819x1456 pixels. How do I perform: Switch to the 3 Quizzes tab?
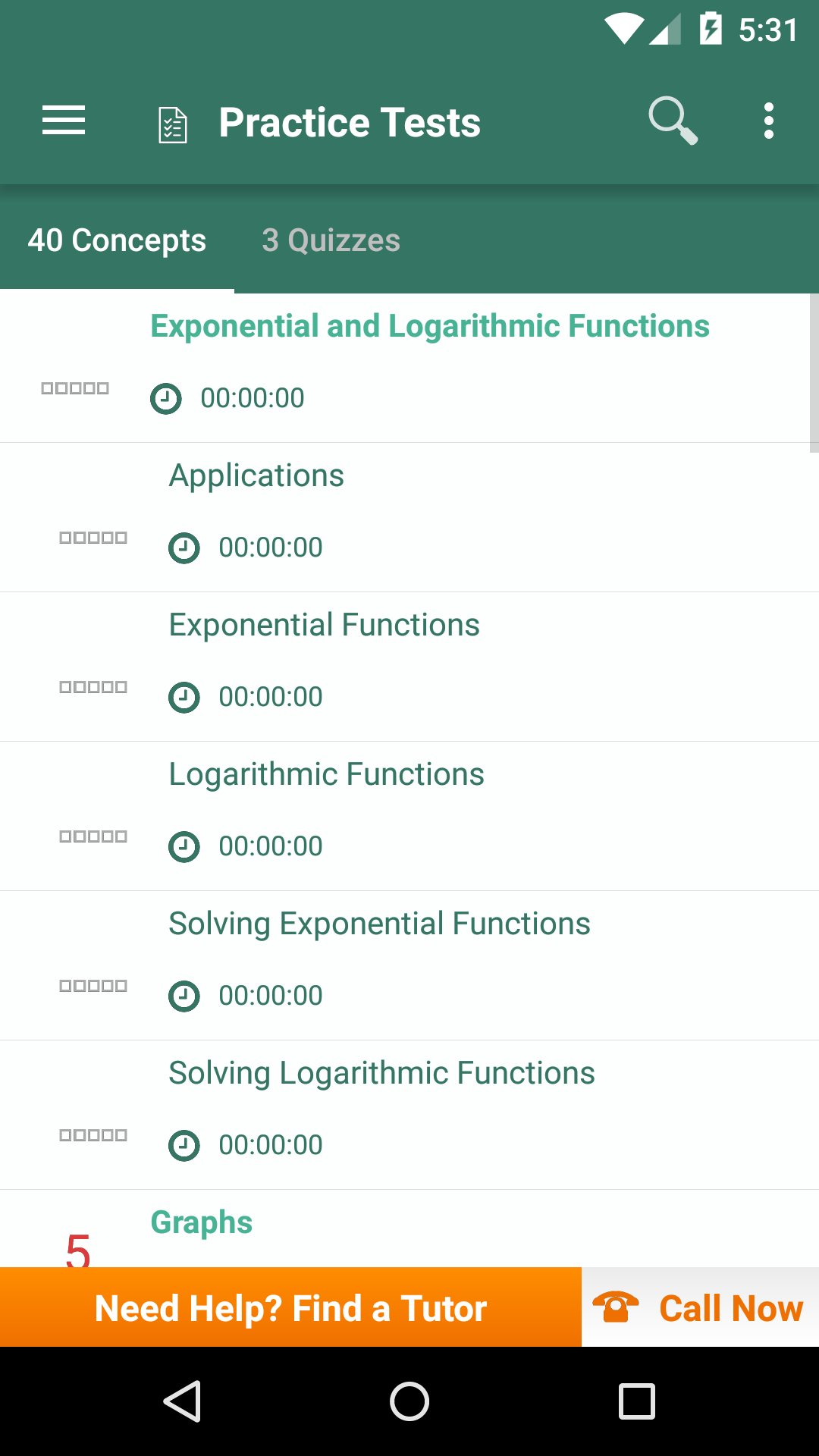[x=331, y=240]
